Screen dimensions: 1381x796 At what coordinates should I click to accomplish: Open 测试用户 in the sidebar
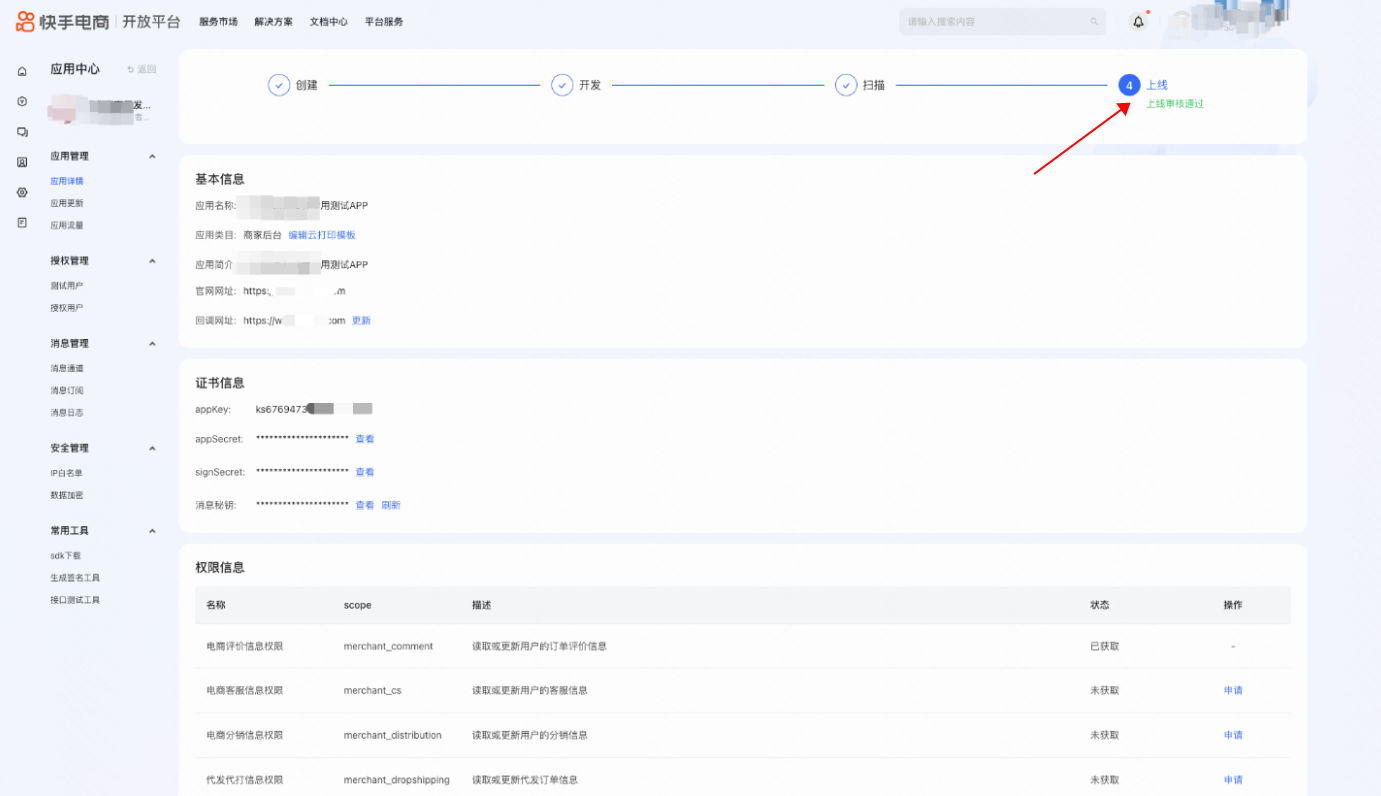(67, 286)
